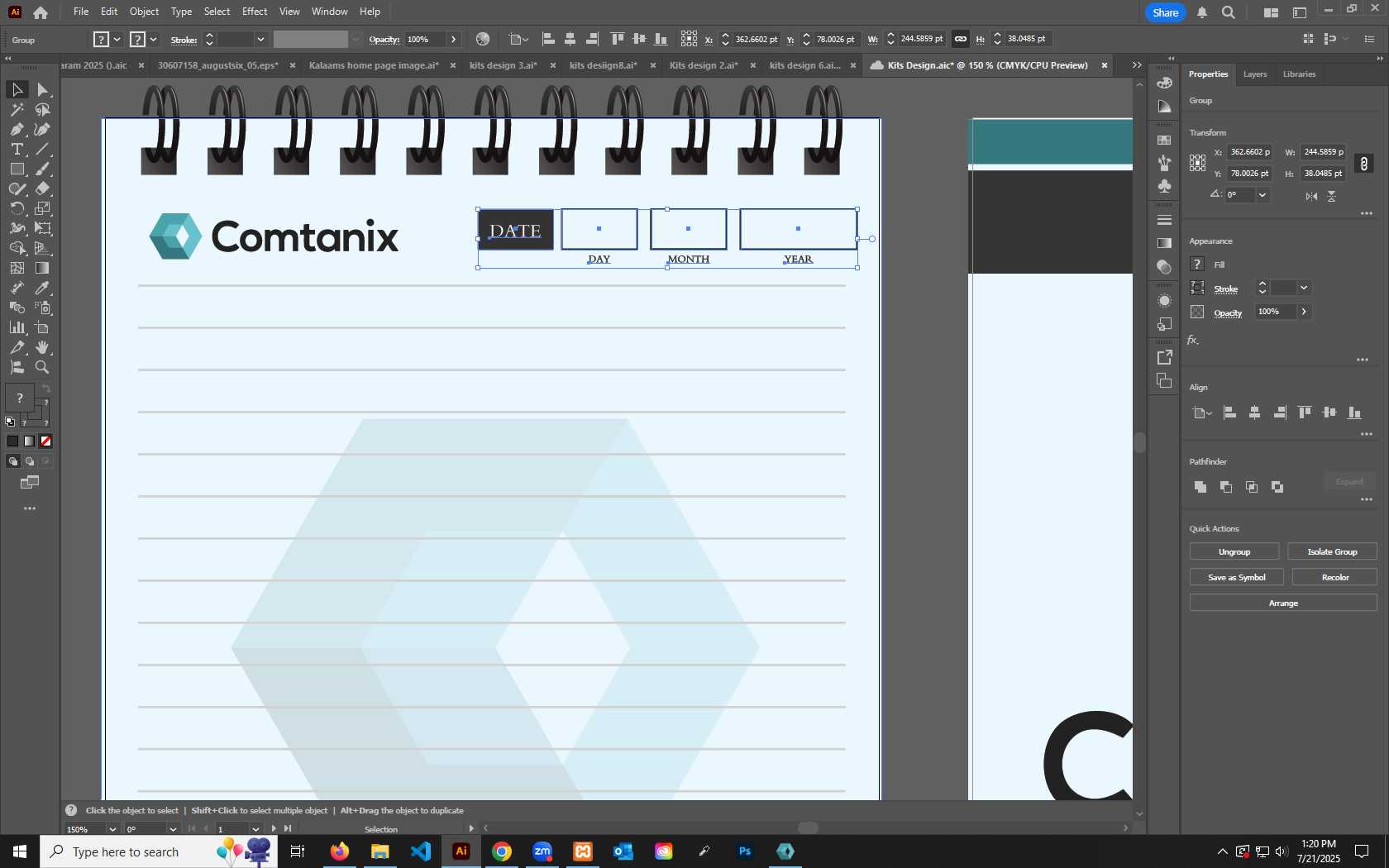The image size is (1389, 868).
Task: Click Unite in Pathfinder panel
Action: coord(1200,487)
